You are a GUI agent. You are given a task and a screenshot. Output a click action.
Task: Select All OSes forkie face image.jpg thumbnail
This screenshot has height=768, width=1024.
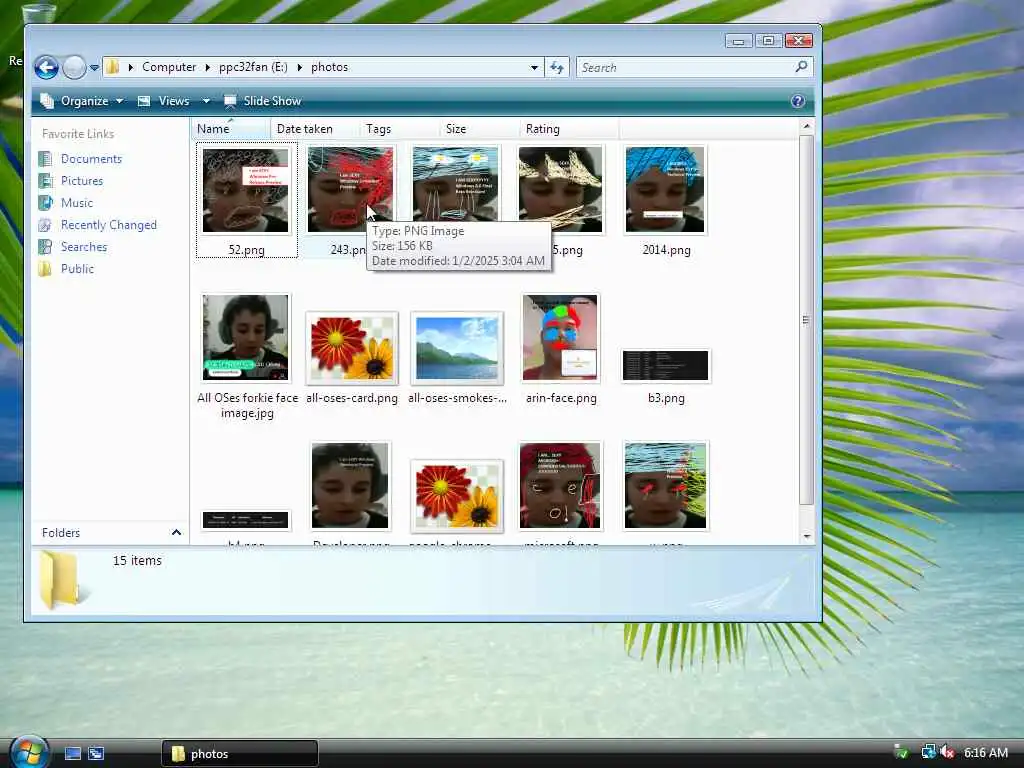tap(246, 338)
